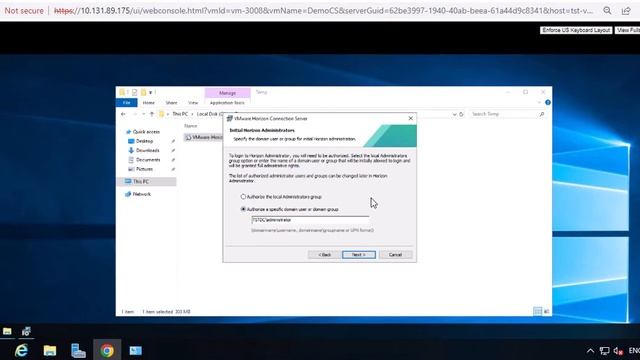This screenshot has height=360, width=640.
Task: Click the browser share page icon
Action: [626, 11]
